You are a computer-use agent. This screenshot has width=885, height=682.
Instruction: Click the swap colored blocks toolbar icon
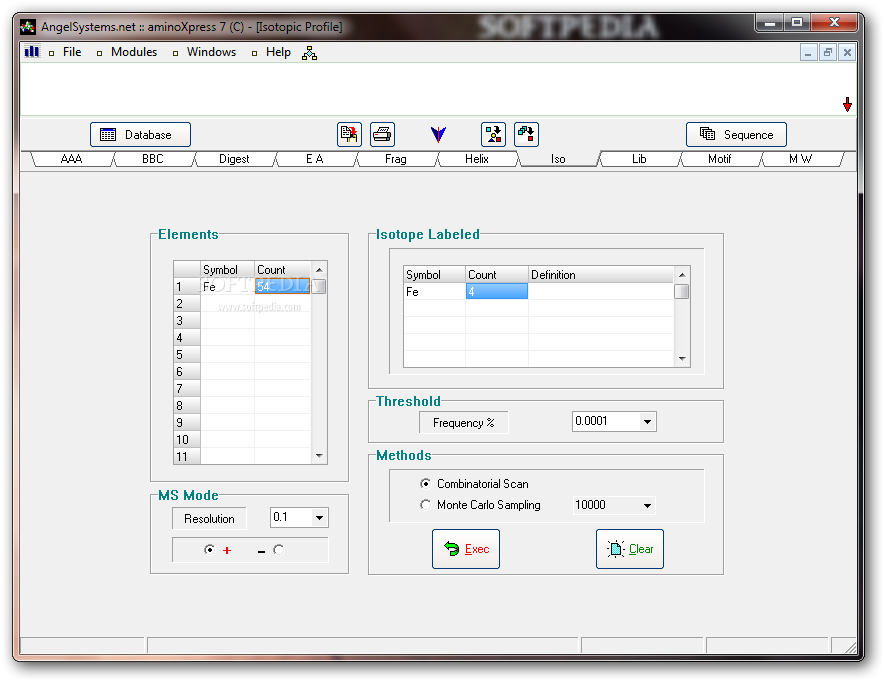(x=526, y=134)
